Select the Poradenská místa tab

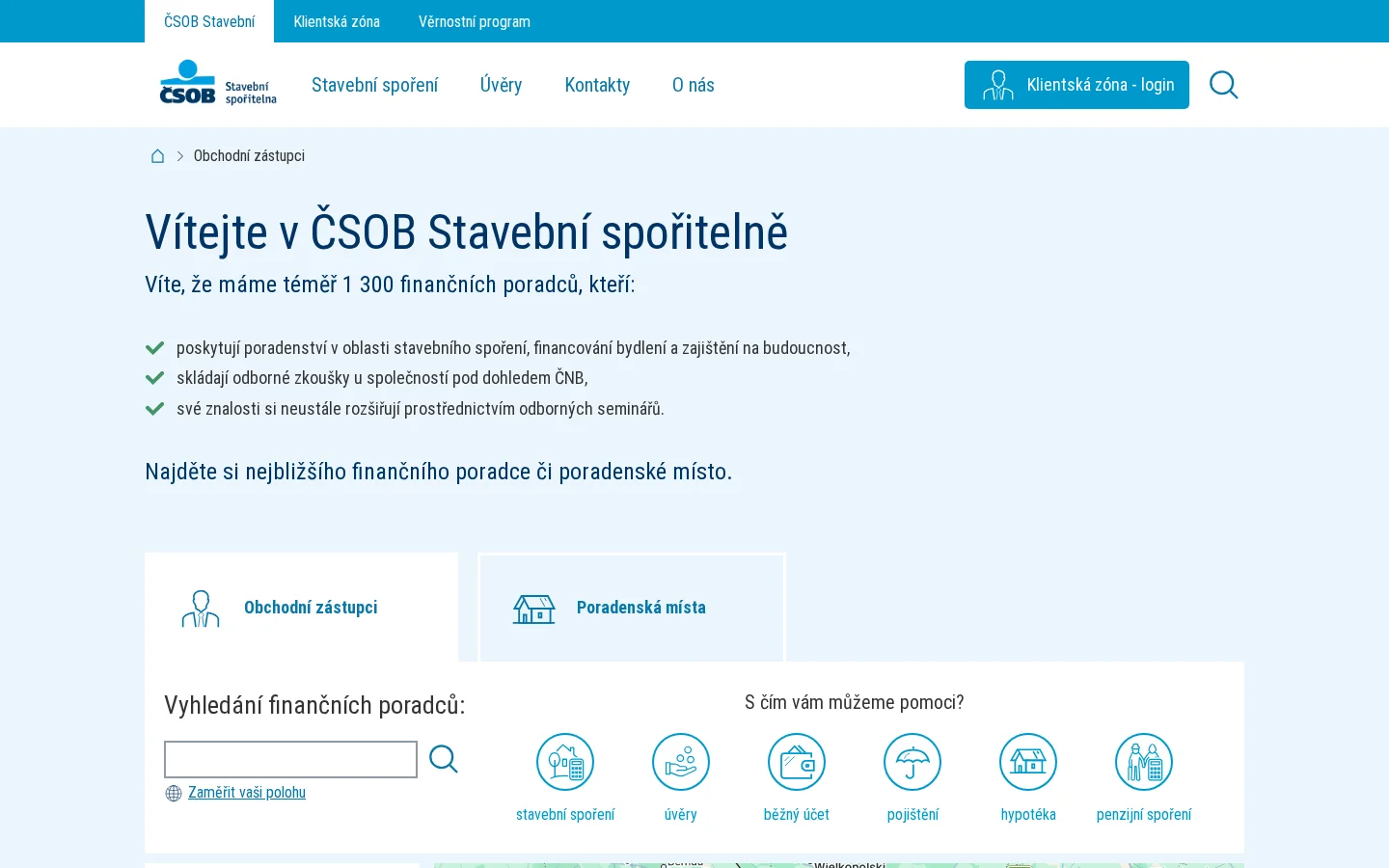(632, 608)
